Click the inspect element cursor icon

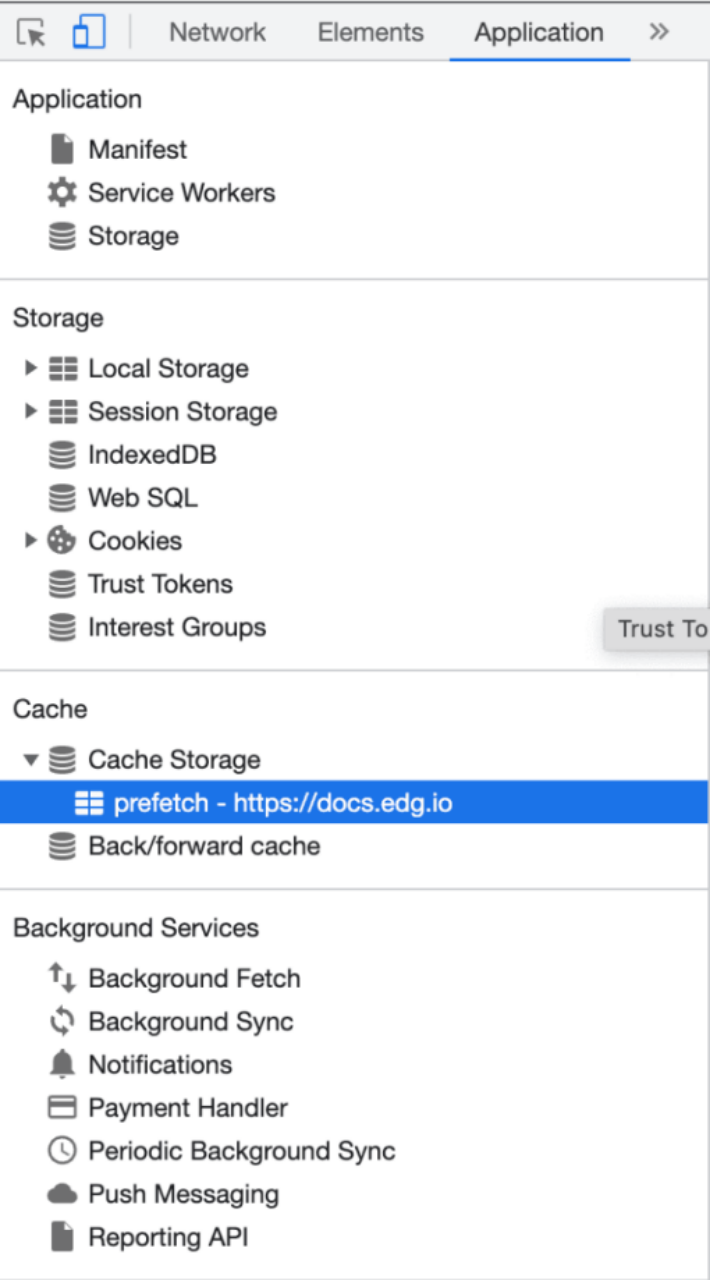(x=32, y=33)
